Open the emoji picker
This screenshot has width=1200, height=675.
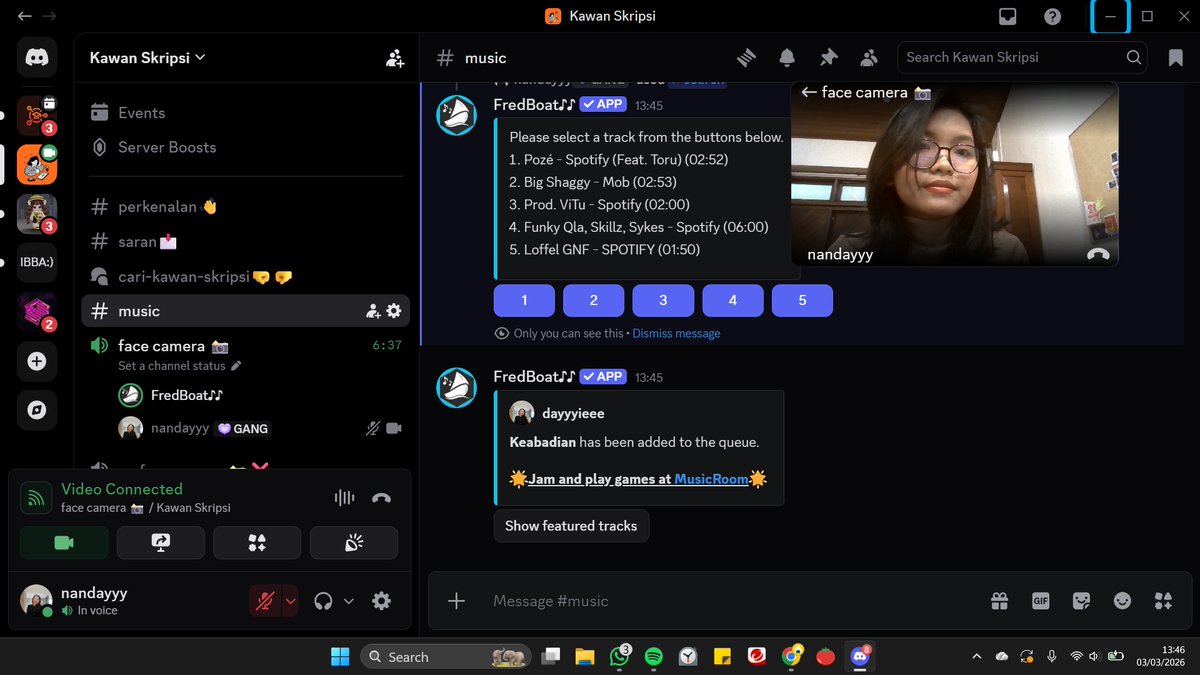tap(1122, 601)
